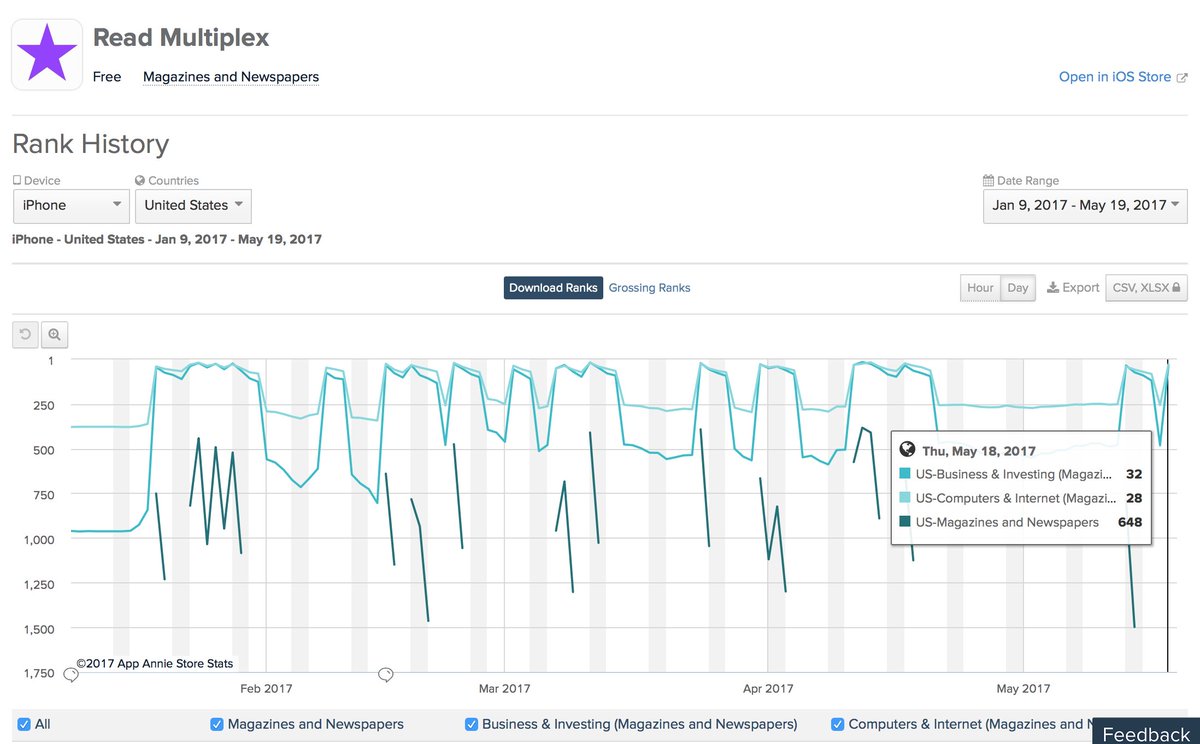Click the purple star app icon
Image resolution: width=1200 pixels, height=744 pixels.
(x=47, y=55)
